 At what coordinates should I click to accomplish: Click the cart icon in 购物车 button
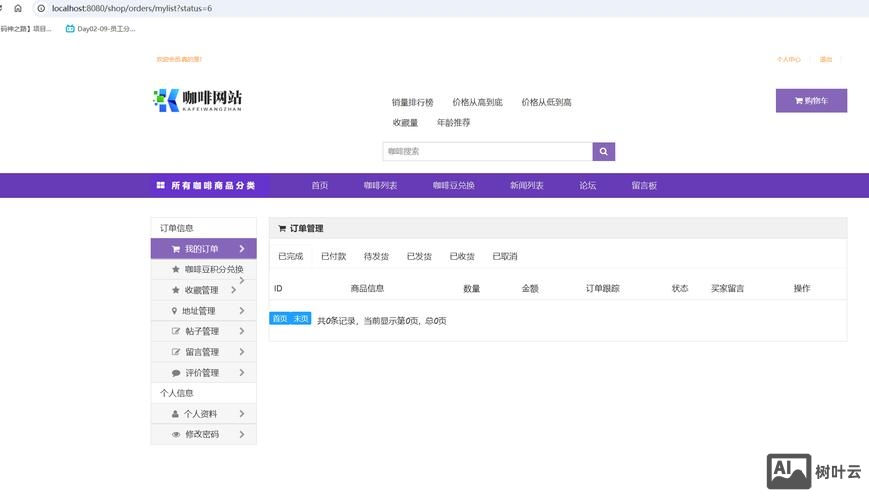(799, 101)
